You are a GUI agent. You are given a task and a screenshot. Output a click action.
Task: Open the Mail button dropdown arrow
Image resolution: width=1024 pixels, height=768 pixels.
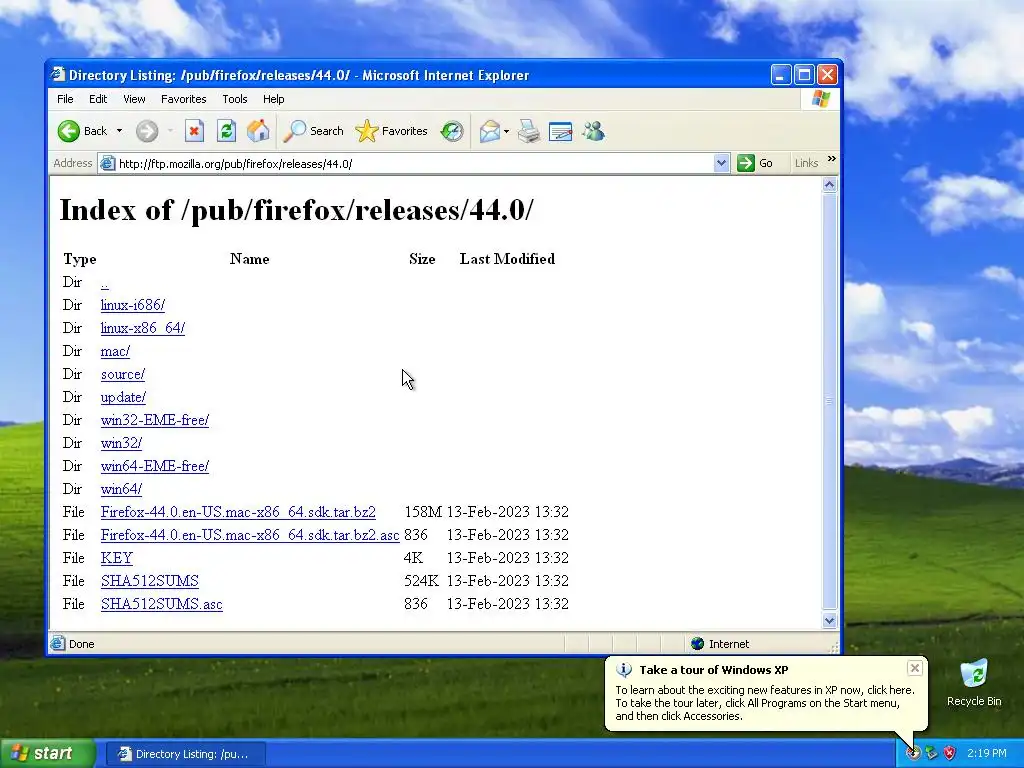click(x=506, y=131)
